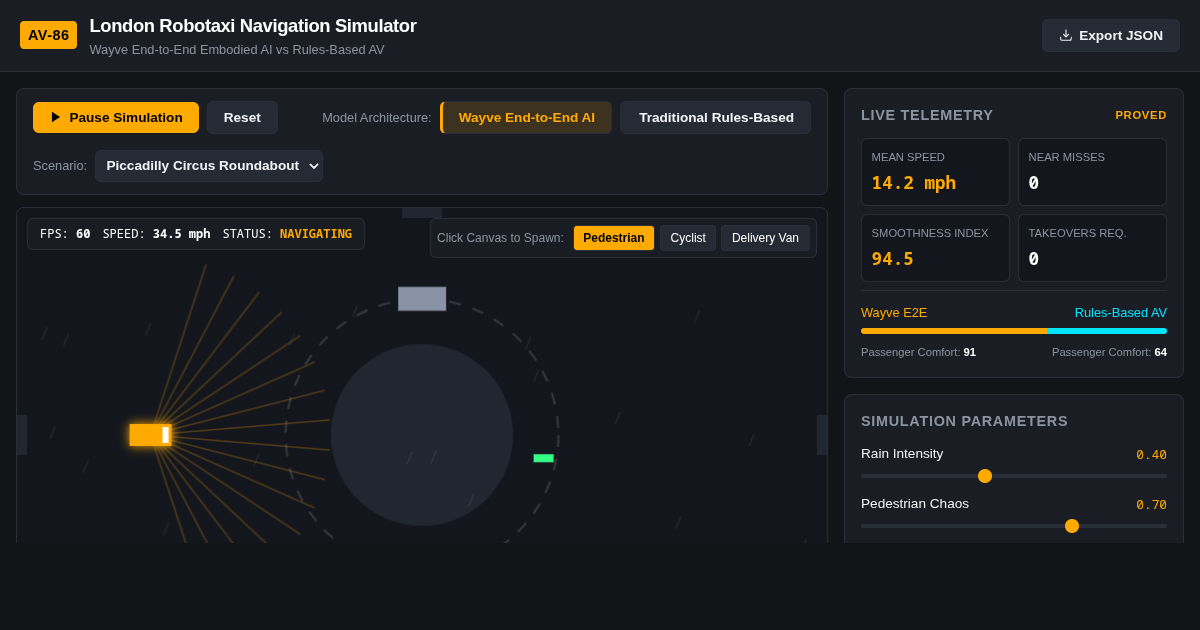Screen dimensions: 1200x630
Task: Adjust the Pedestrian Chaos slider handle
Action: pos(1072,526)
